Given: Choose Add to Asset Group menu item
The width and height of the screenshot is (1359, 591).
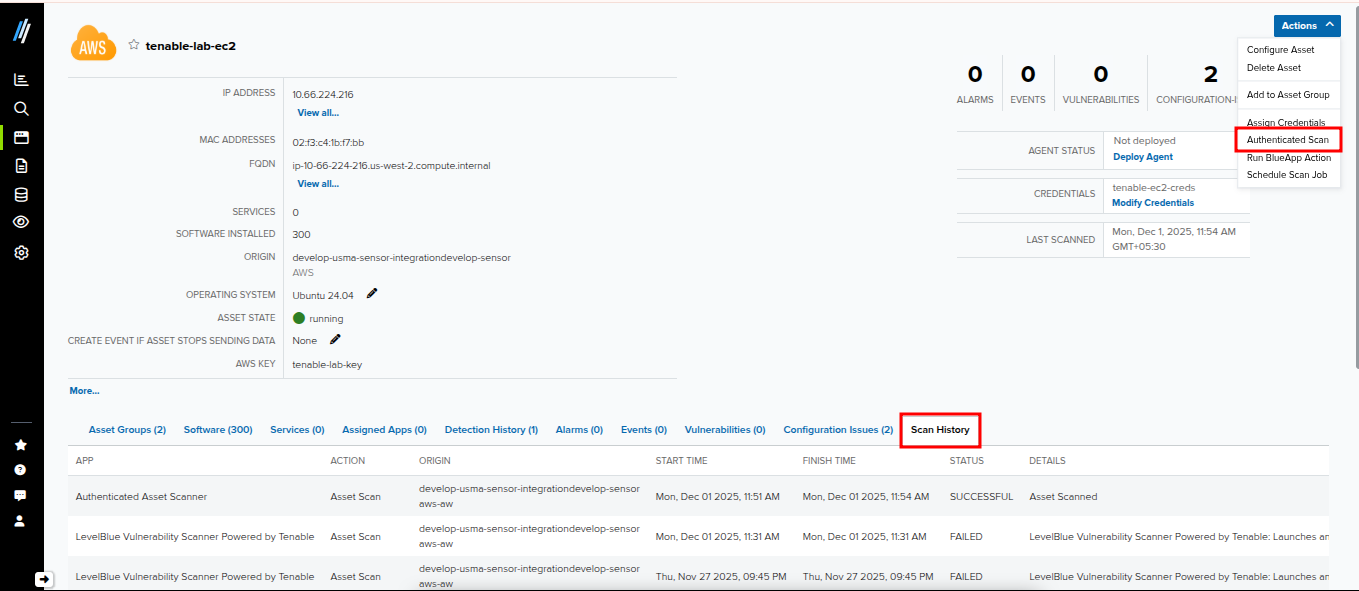Looking at the screenshot, I should tap(1288, 95).
